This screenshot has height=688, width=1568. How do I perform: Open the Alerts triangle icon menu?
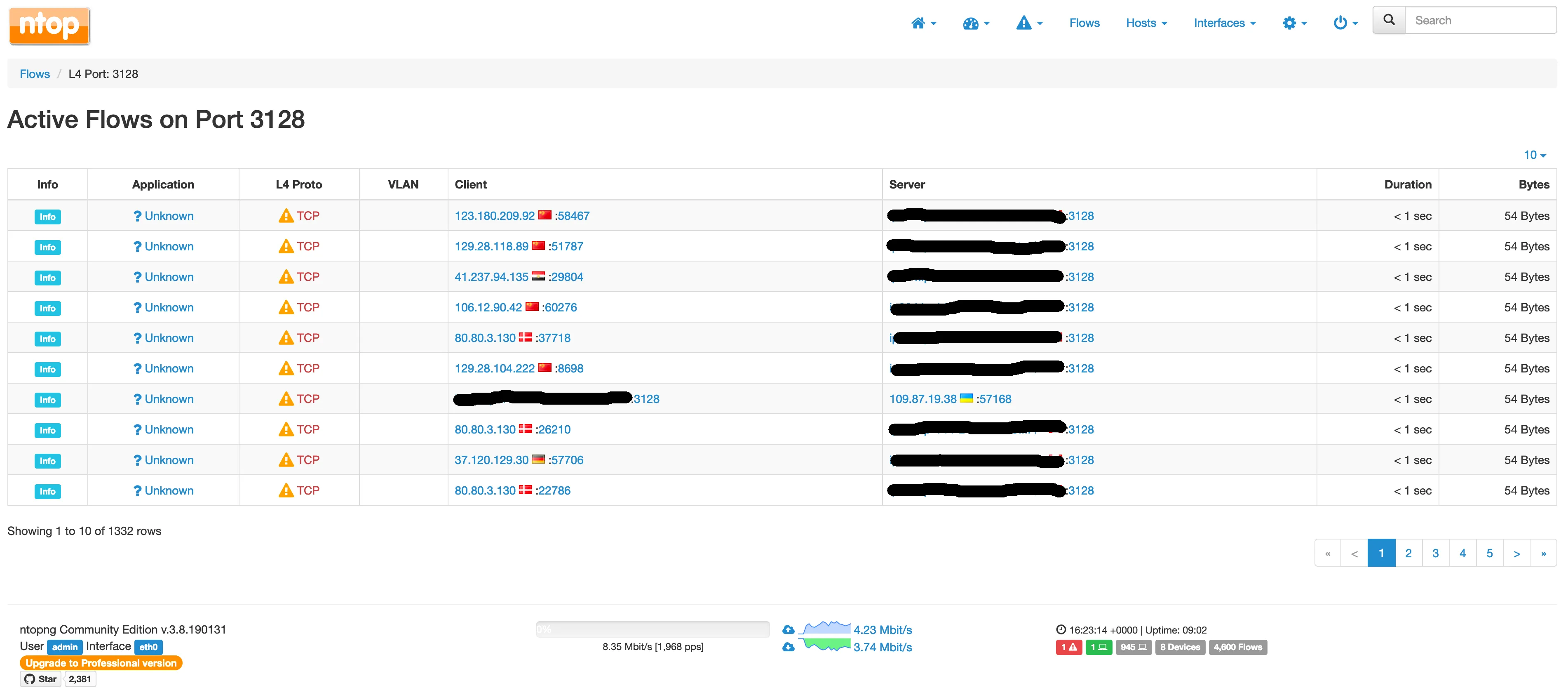1029,23
